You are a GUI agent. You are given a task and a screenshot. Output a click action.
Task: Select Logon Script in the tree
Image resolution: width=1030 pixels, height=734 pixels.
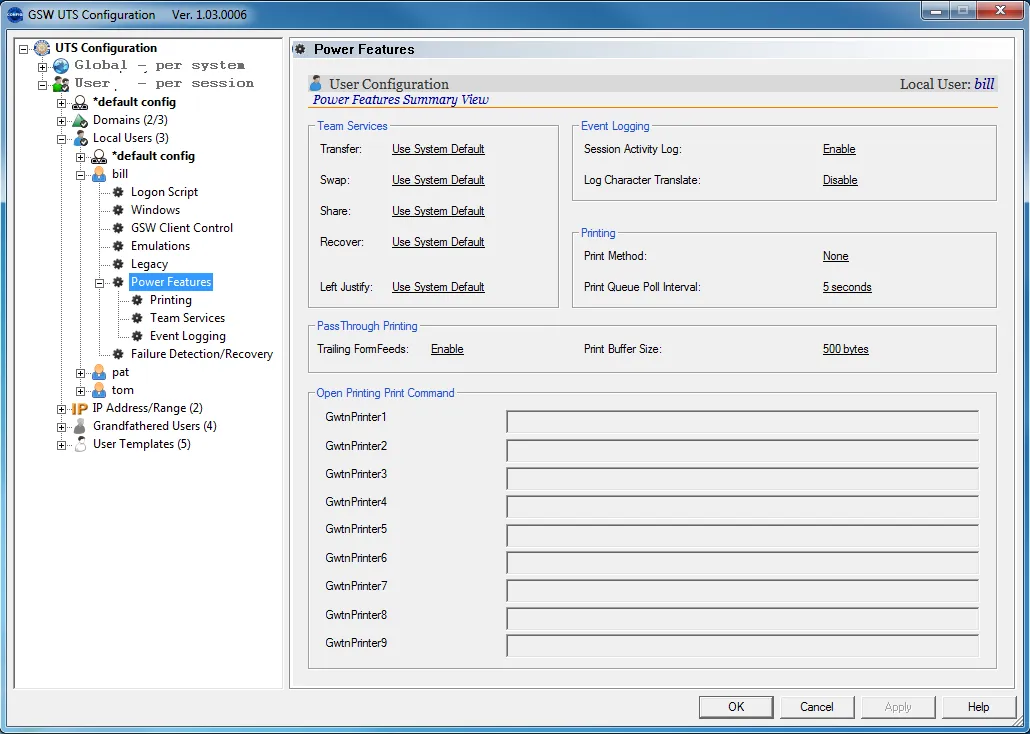click(x=164, y=192)
